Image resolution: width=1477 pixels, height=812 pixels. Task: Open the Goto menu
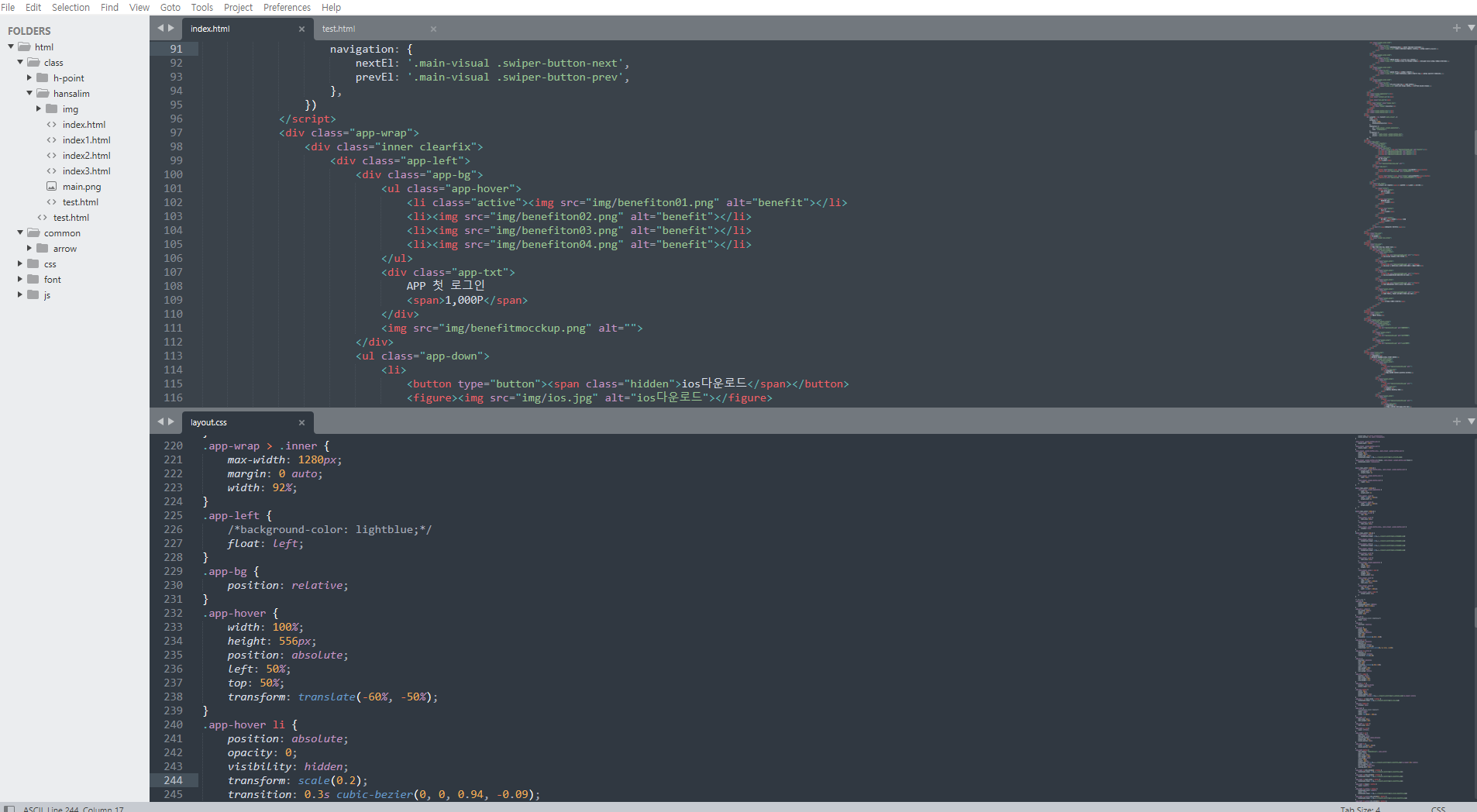170,7
